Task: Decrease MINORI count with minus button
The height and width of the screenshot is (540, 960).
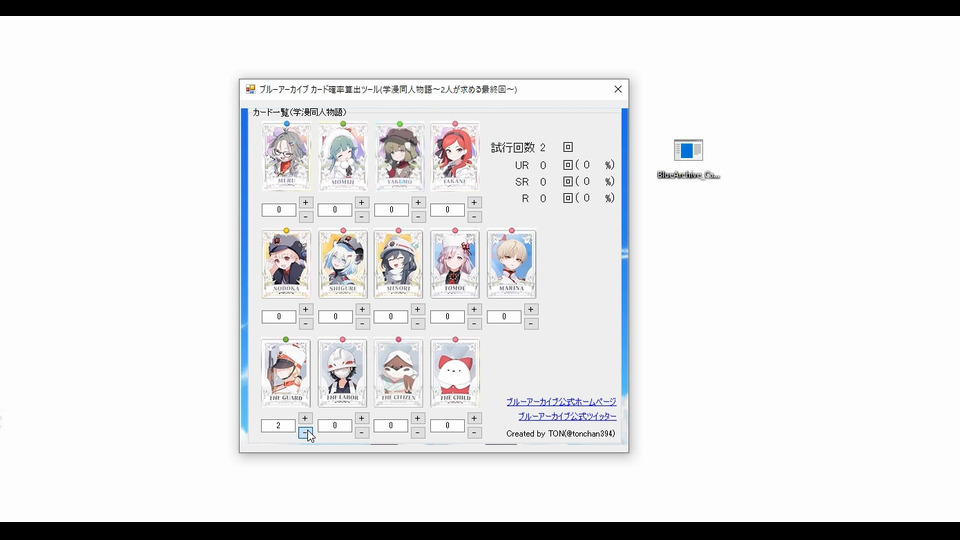Action: pos(418,324)
